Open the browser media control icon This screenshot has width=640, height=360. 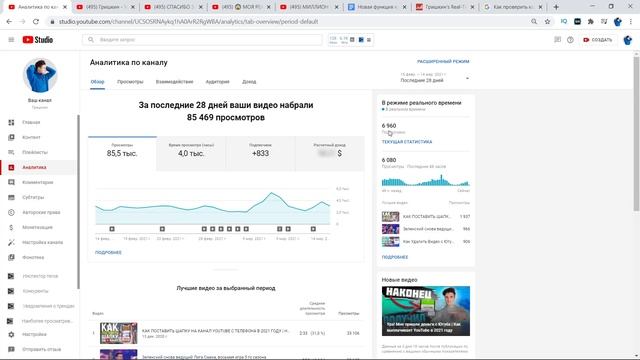click(604, 22)
